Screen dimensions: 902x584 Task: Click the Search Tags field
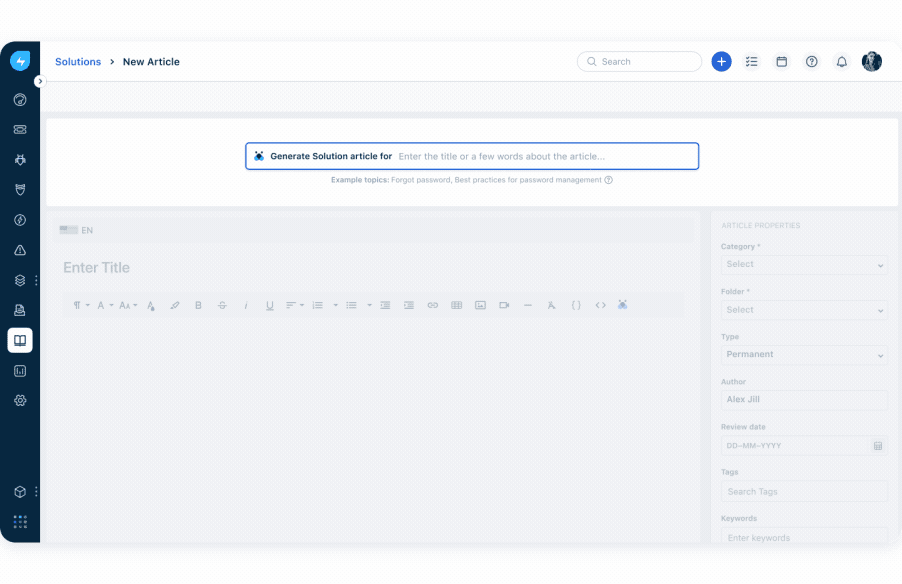(x=804, y=492)
